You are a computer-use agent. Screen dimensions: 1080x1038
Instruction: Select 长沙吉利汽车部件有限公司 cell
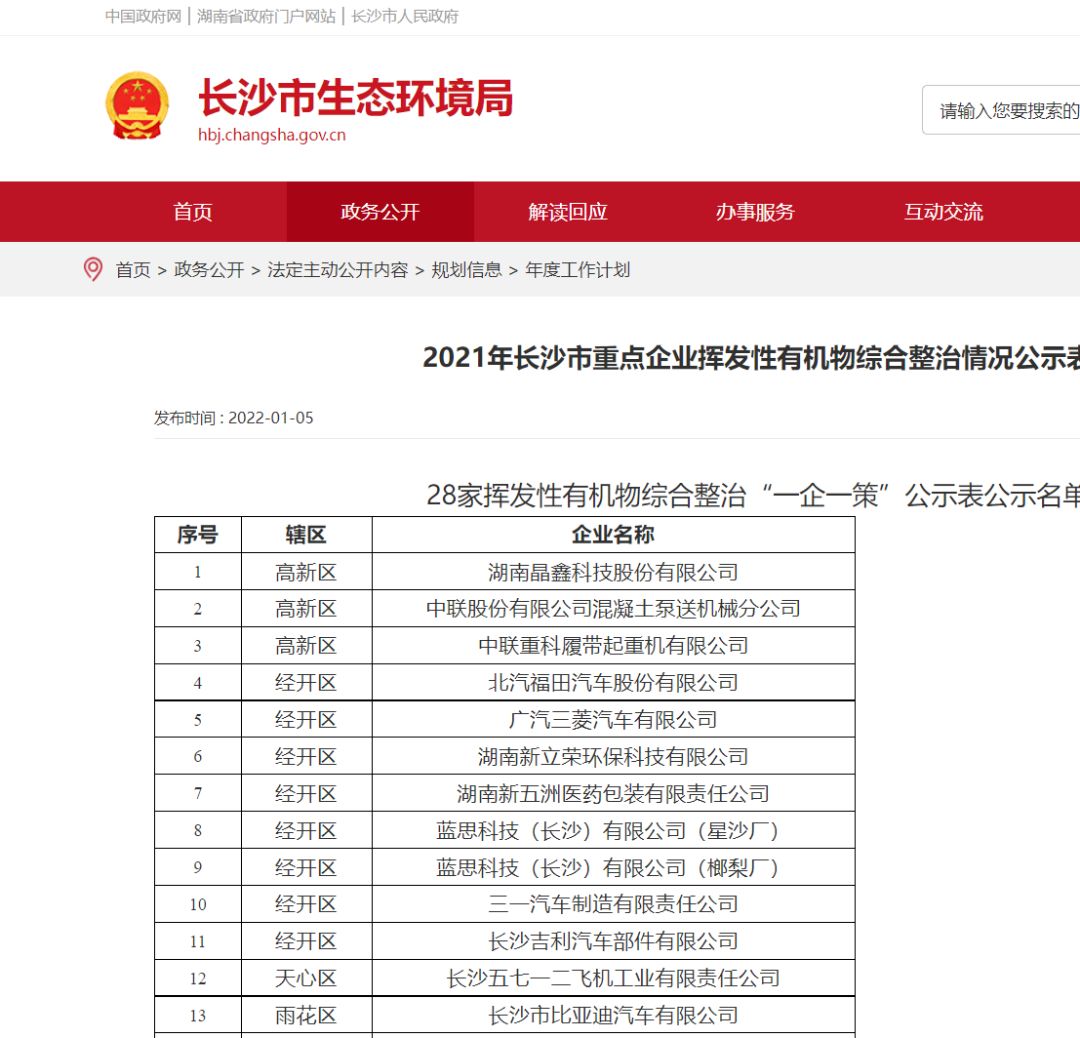(614, 942)
